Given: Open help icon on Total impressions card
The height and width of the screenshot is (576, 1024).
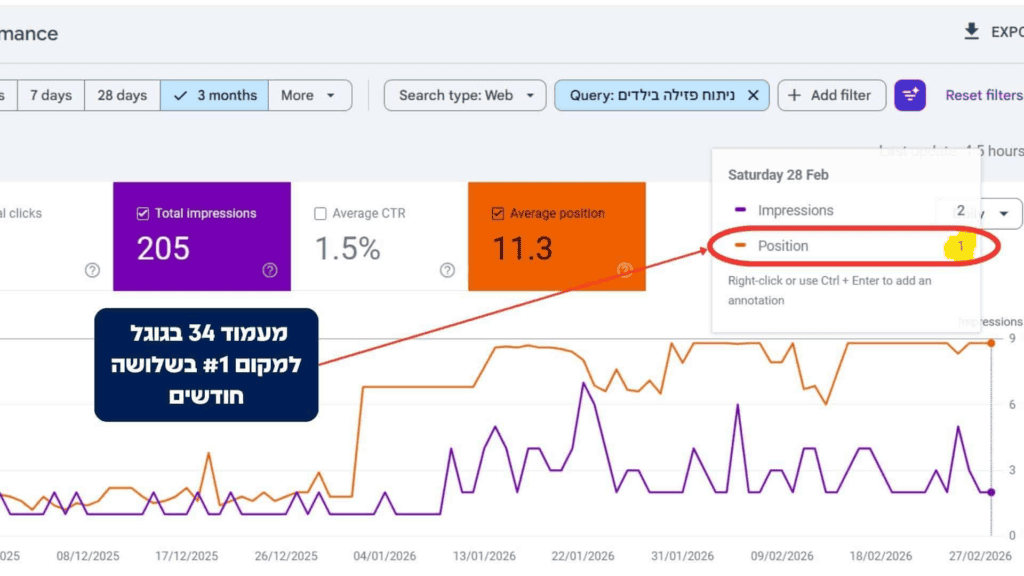Looking at the screenshot, I should 270,270.
